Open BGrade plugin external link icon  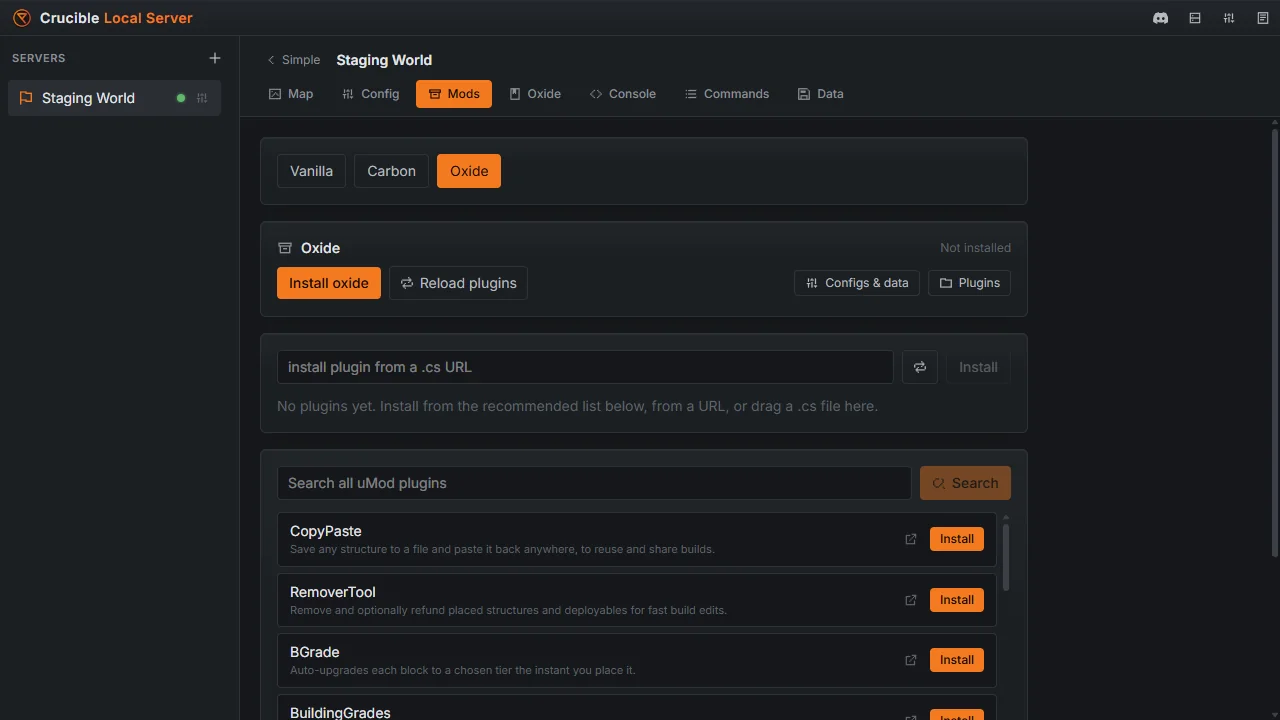coord(911,660)
